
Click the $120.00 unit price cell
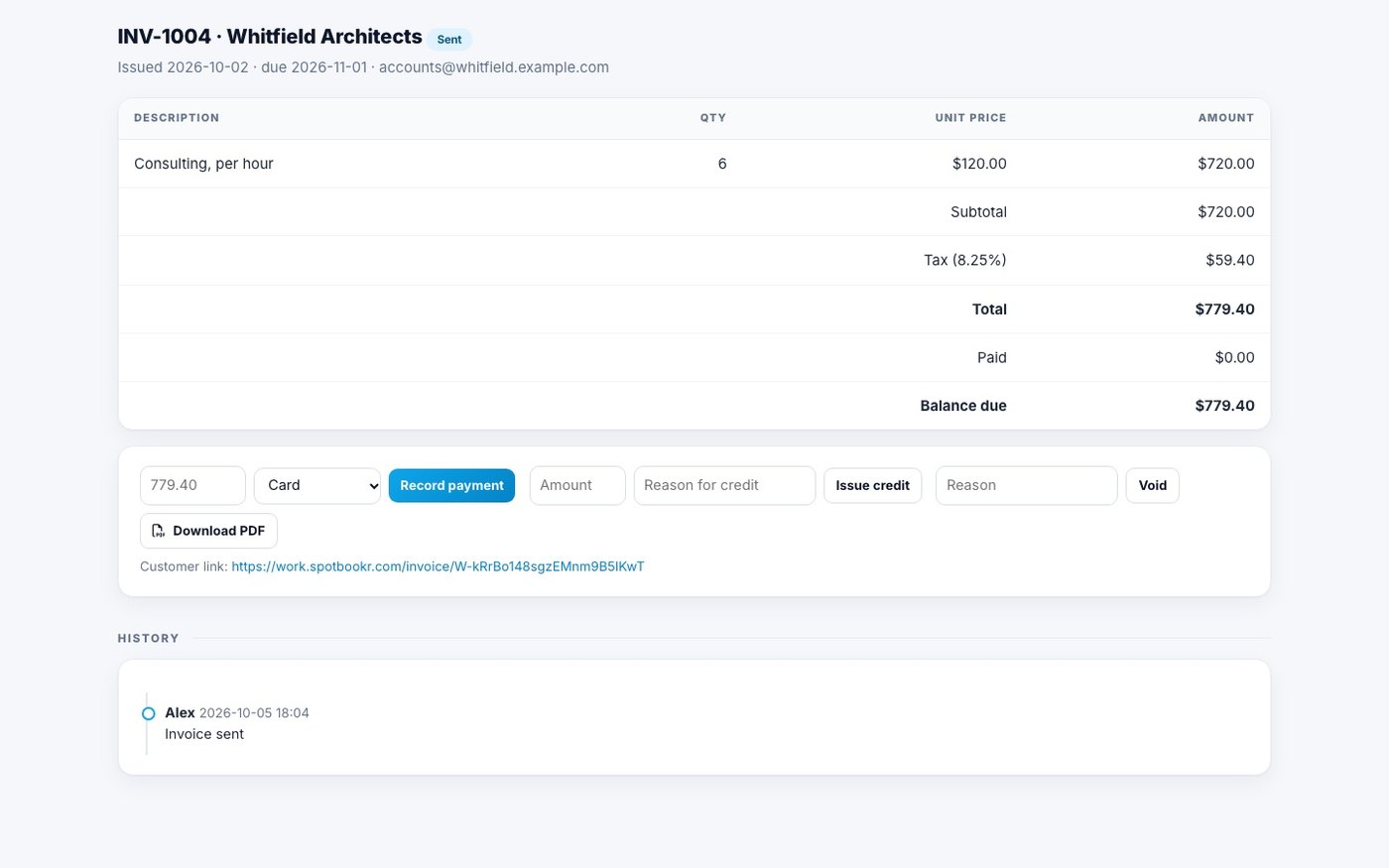(x=979, y=164)
